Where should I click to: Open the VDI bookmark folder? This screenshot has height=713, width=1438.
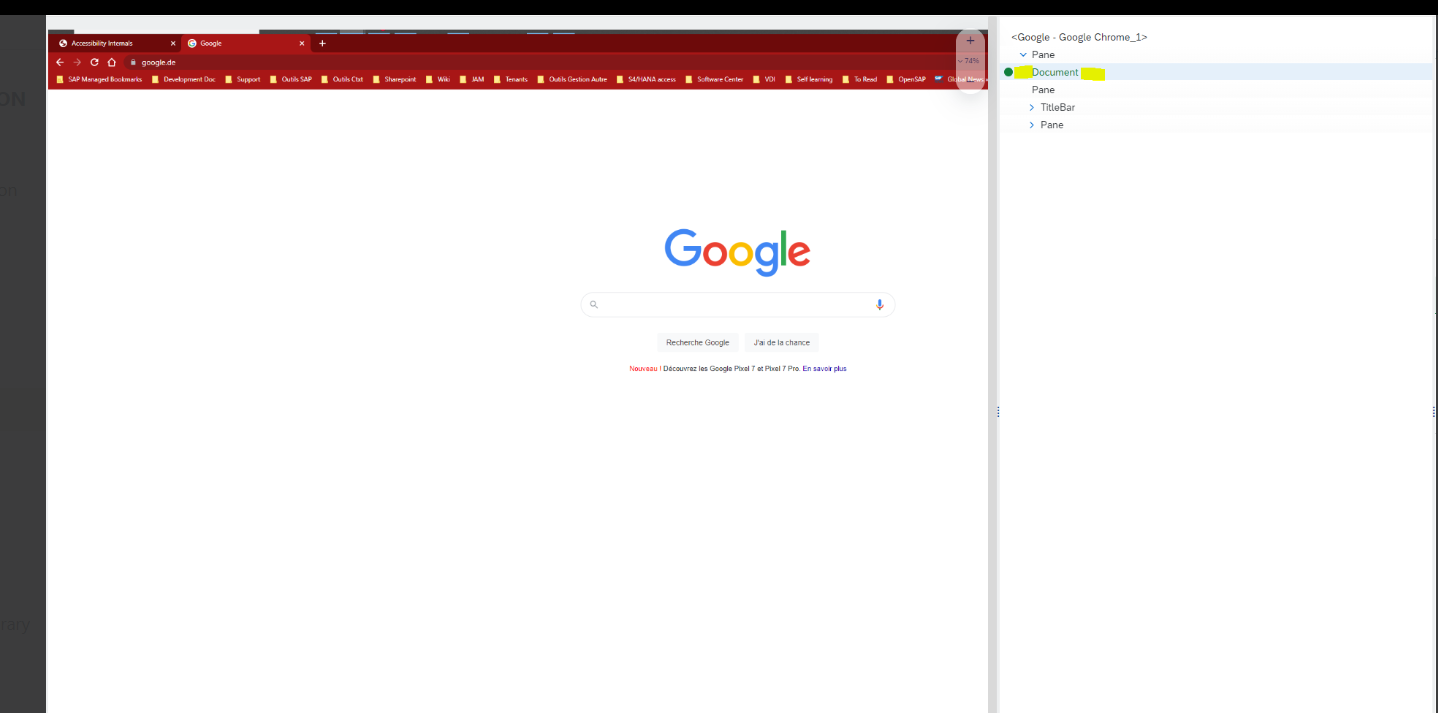[x=764, y=79]
